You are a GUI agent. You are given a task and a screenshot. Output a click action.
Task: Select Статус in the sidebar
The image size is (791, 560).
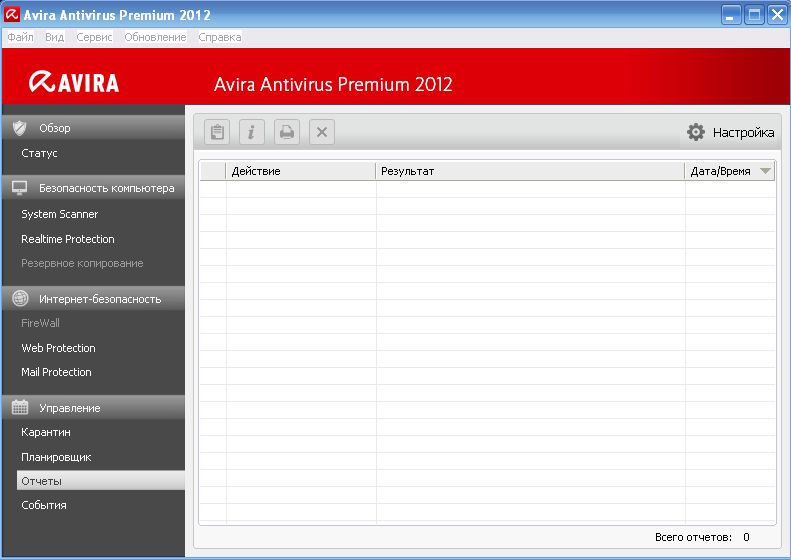[39, 153]
